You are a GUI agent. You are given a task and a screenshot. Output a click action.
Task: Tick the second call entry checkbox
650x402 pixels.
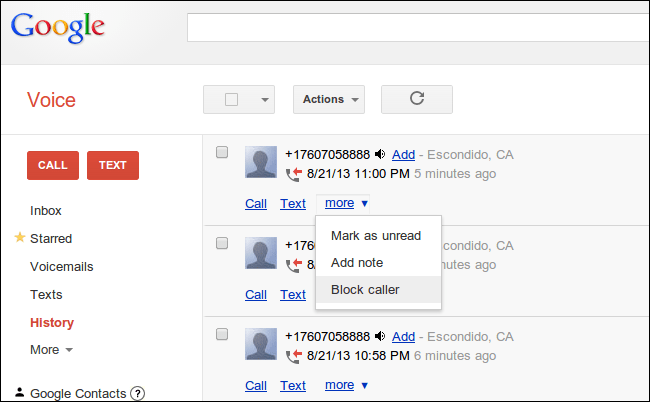point(222,243)
